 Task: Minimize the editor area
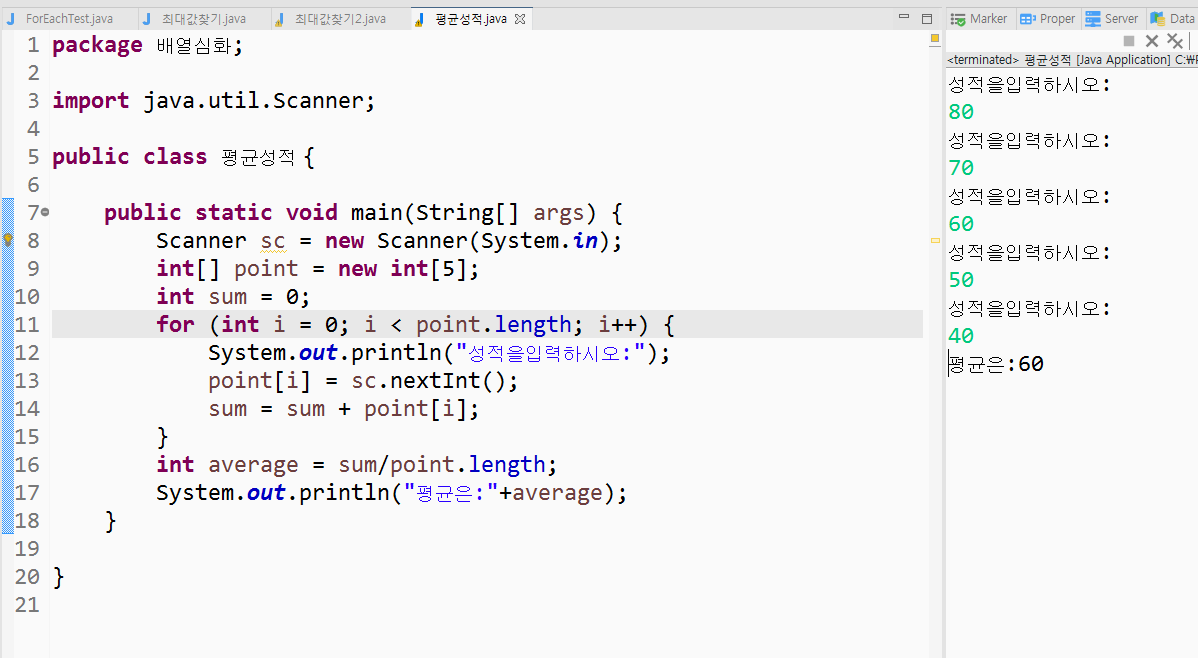(x=904, y=18)
